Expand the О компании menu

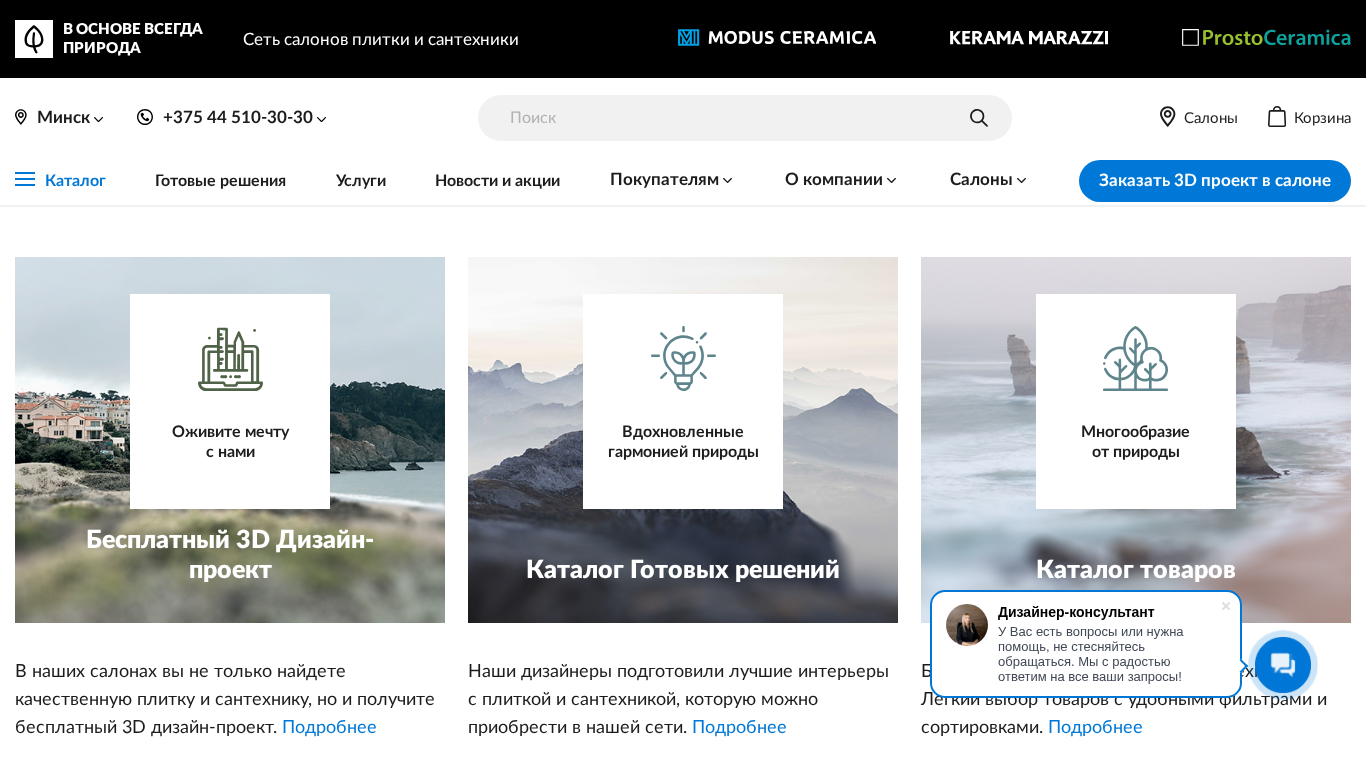click(840, 180)
